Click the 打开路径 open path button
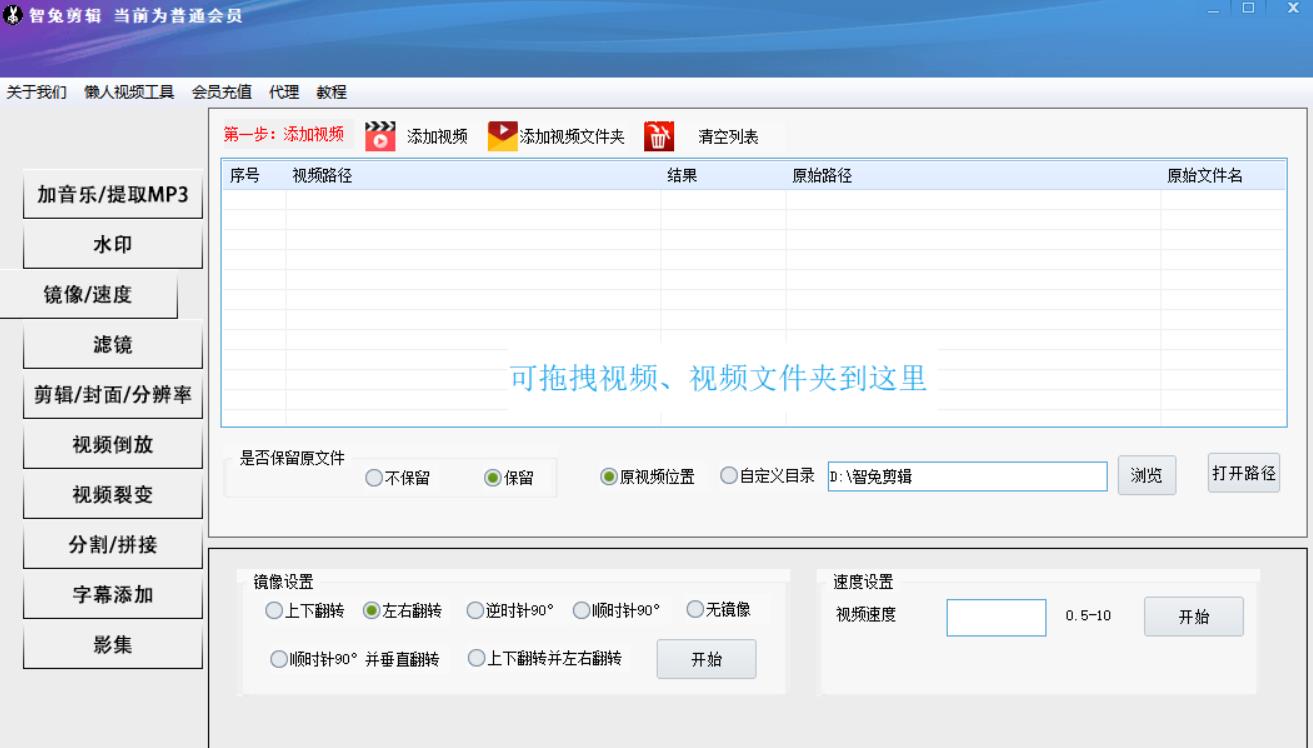This screenshot has height=748, width=1313. pyautogui.click(x=1244, y=473)
